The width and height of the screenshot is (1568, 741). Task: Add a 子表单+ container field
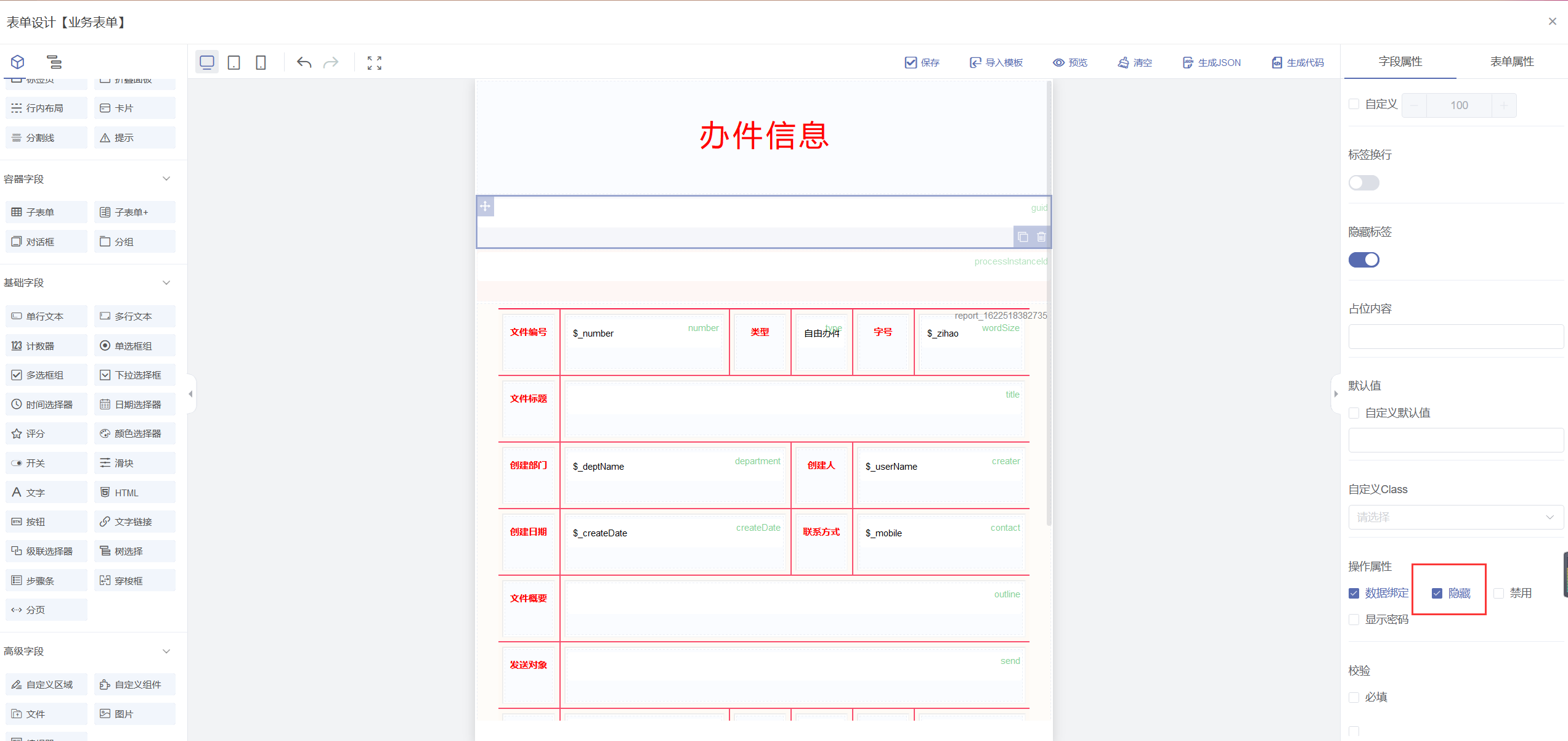[135, 212]
